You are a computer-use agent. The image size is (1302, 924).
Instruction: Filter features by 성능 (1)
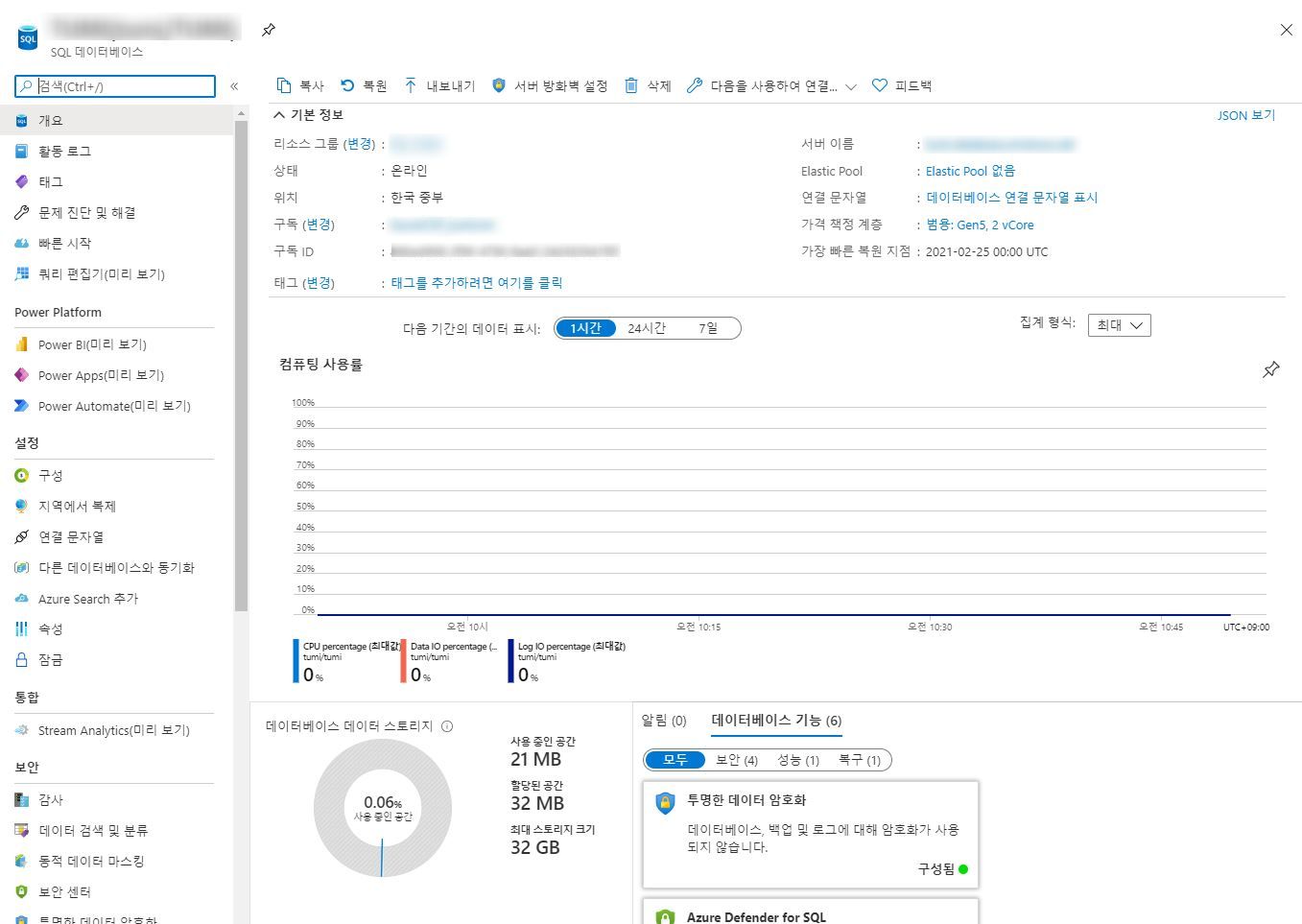click(x=798, y=760)
